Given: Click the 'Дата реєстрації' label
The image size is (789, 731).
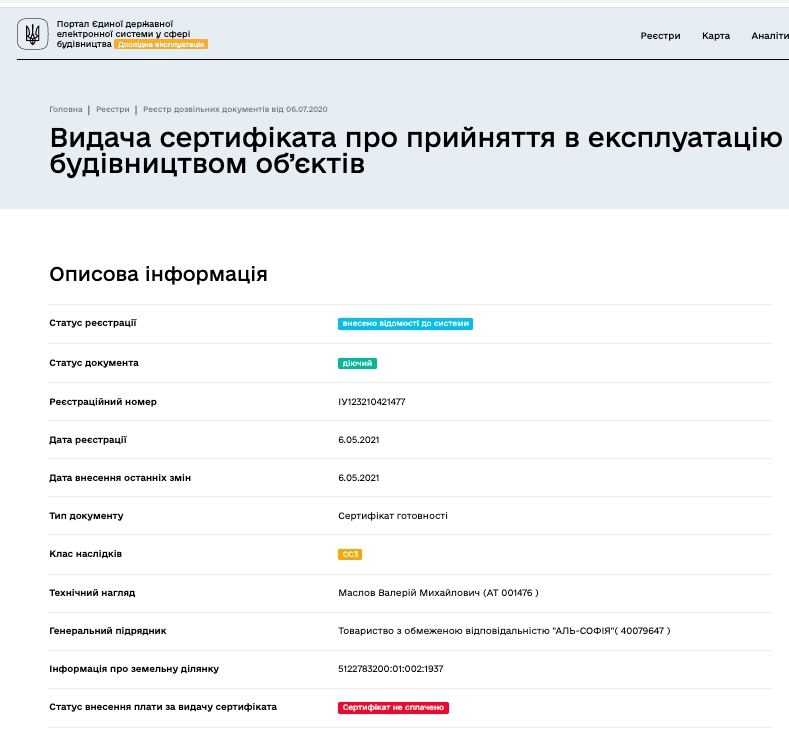Looking at the screenshot, I should point(88,440).
